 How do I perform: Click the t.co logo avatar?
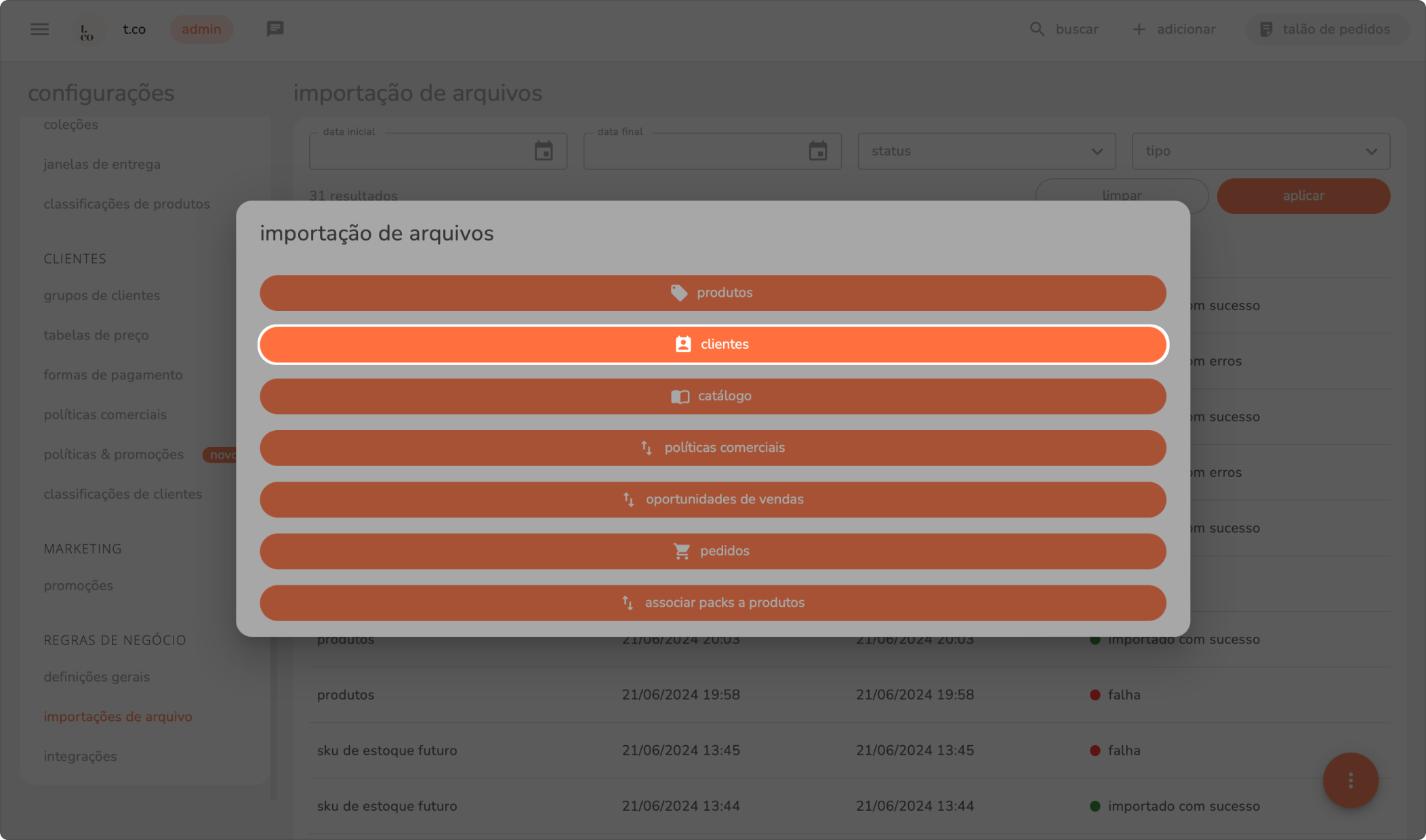(x=87, y=30)
